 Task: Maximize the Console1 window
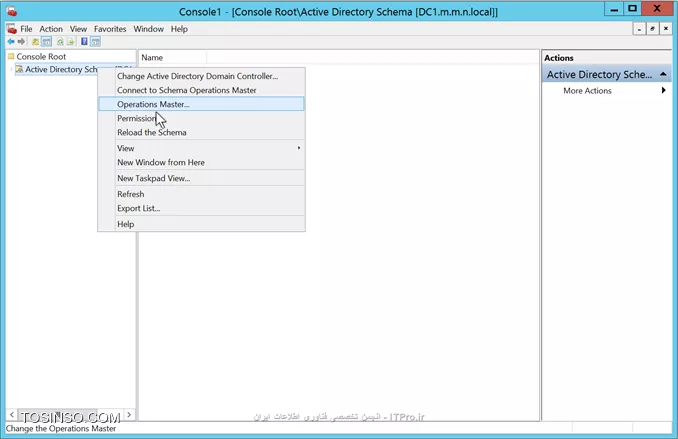point(633,9)
